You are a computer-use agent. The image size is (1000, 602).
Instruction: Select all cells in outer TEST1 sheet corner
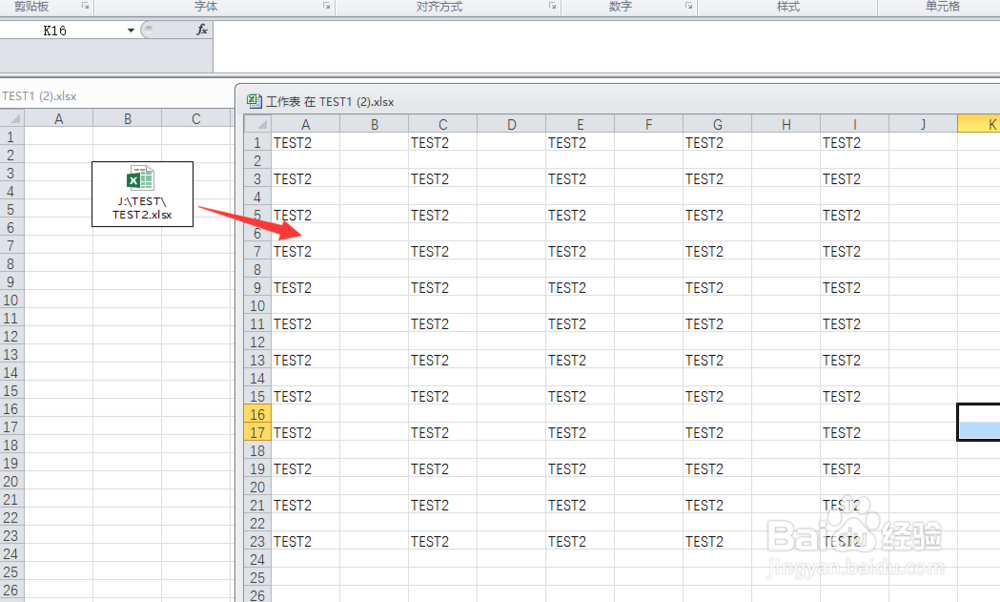pos(12,119)
